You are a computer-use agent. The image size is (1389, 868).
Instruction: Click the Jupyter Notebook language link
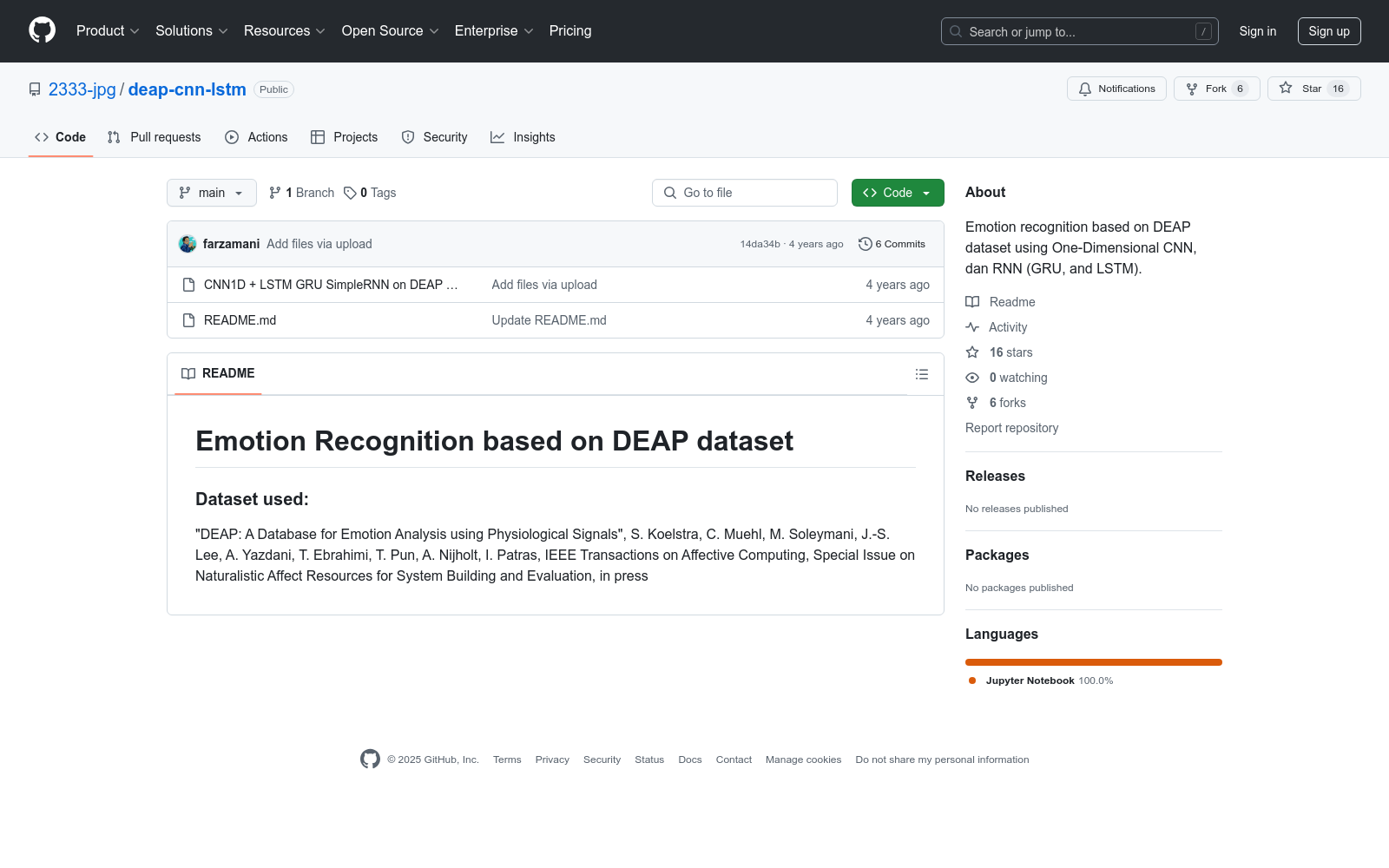click(x=1041, y=681)
